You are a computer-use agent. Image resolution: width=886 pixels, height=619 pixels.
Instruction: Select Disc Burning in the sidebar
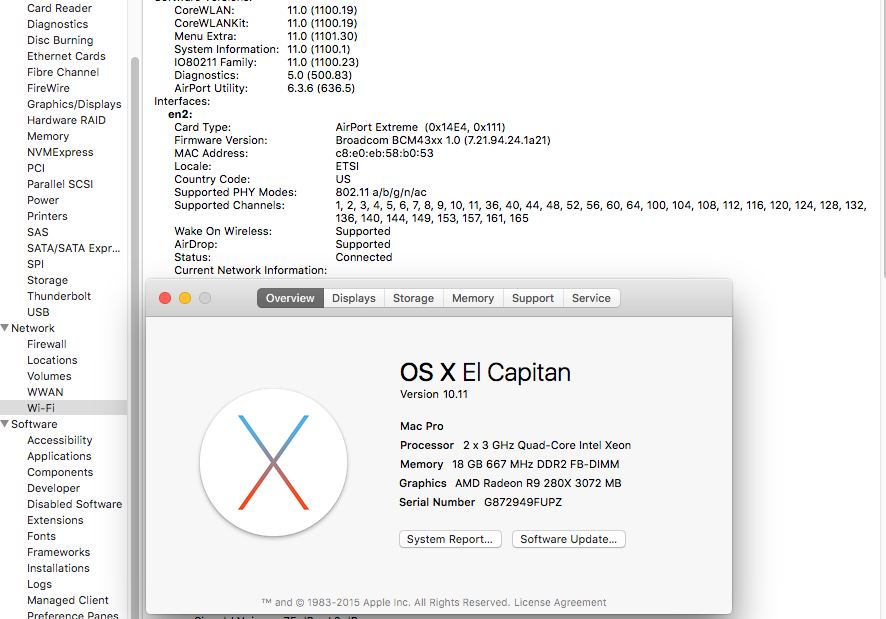(x=60, y=40)
